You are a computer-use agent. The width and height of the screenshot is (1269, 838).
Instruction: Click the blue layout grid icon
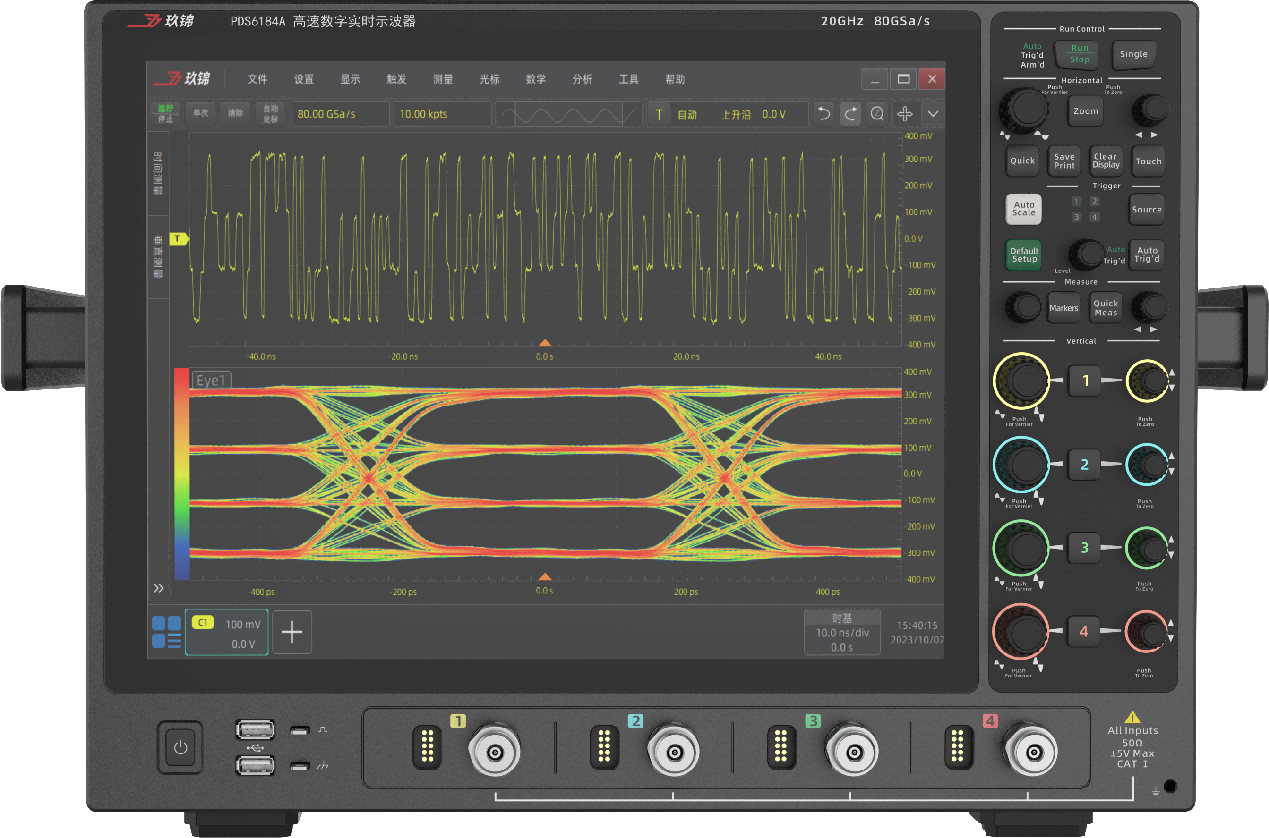166,632
